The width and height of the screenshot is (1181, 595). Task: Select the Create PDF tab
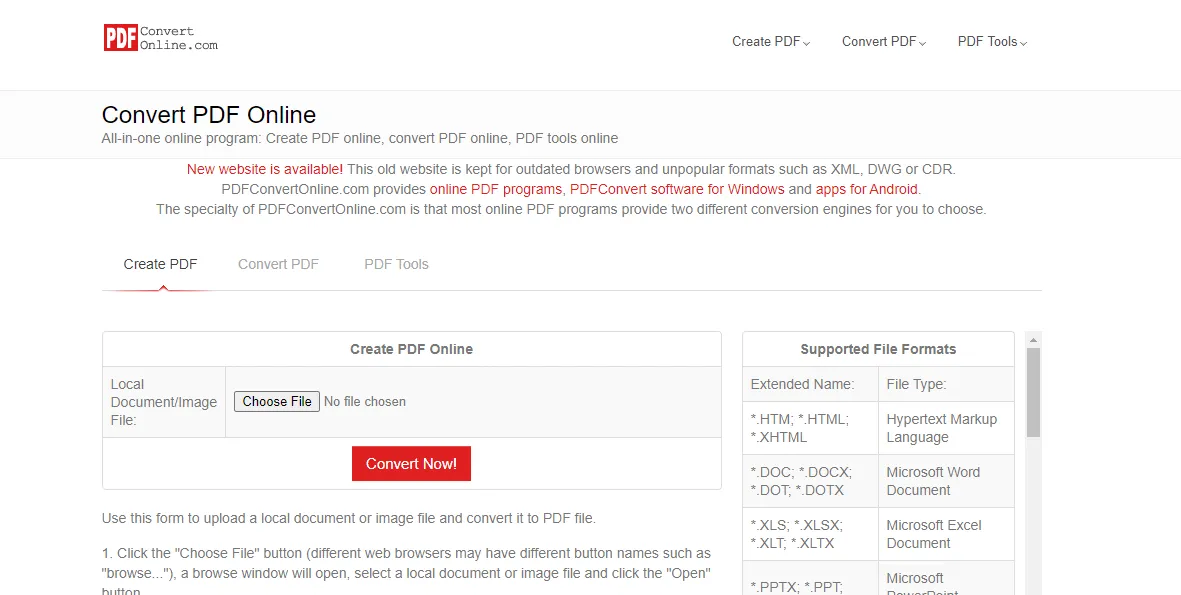159,263
